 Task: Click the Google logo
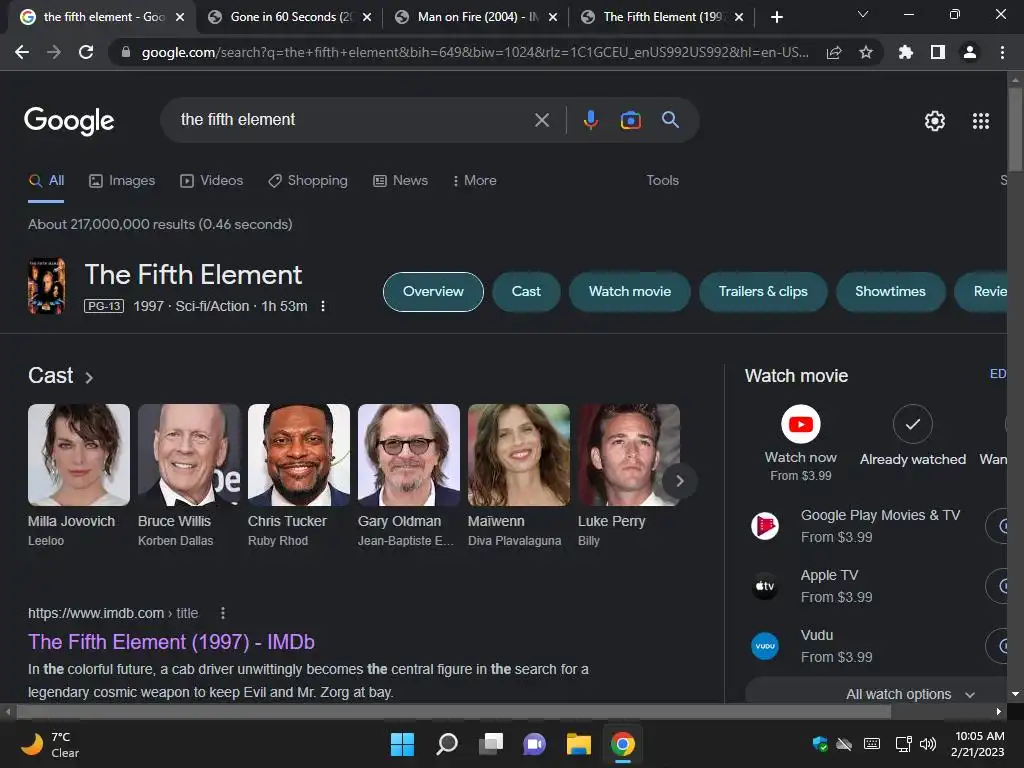pyautogui.click(x=69, y=121)
